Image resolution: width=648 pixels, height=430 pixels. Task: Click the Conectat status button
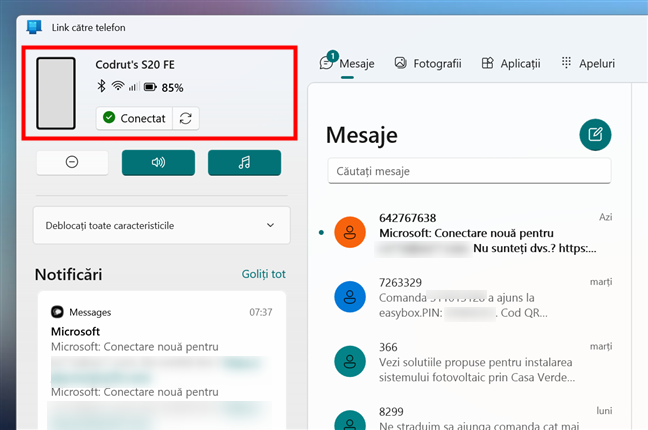tap(134, 118)
